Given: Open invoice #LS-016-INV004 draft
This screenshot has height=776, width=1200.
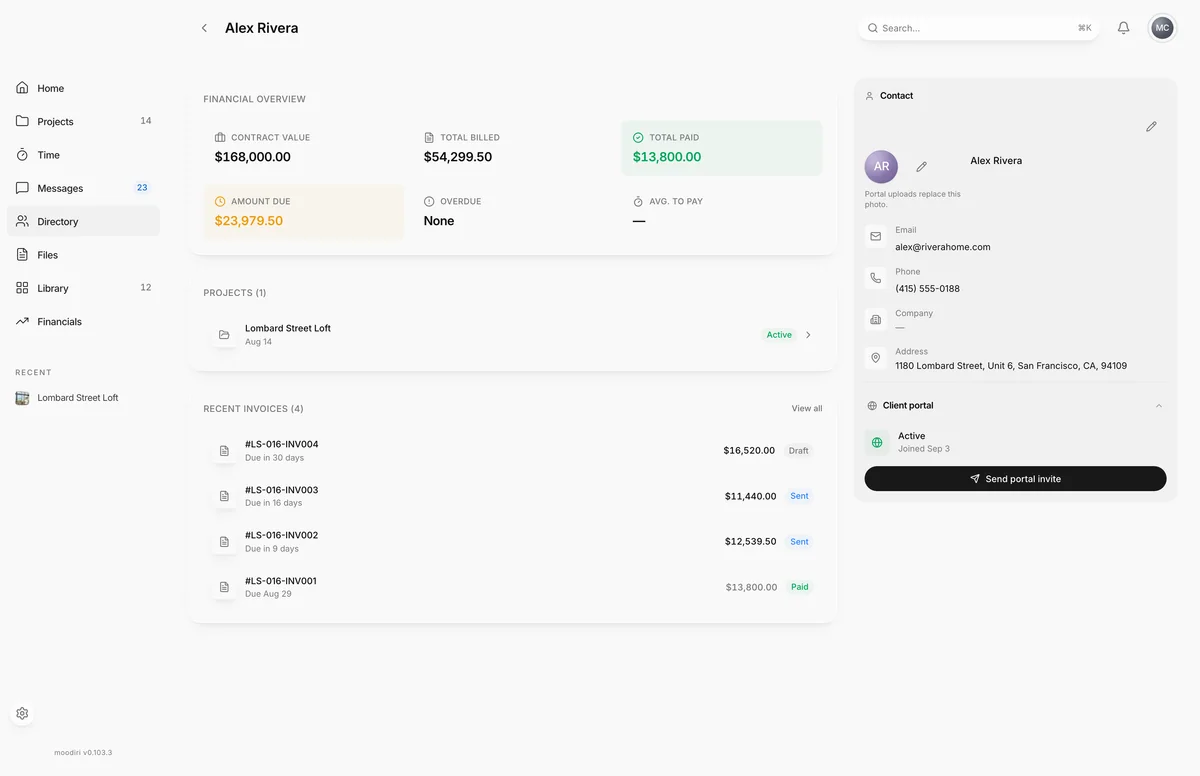Looking at the screenshot, I should point(512,450).
